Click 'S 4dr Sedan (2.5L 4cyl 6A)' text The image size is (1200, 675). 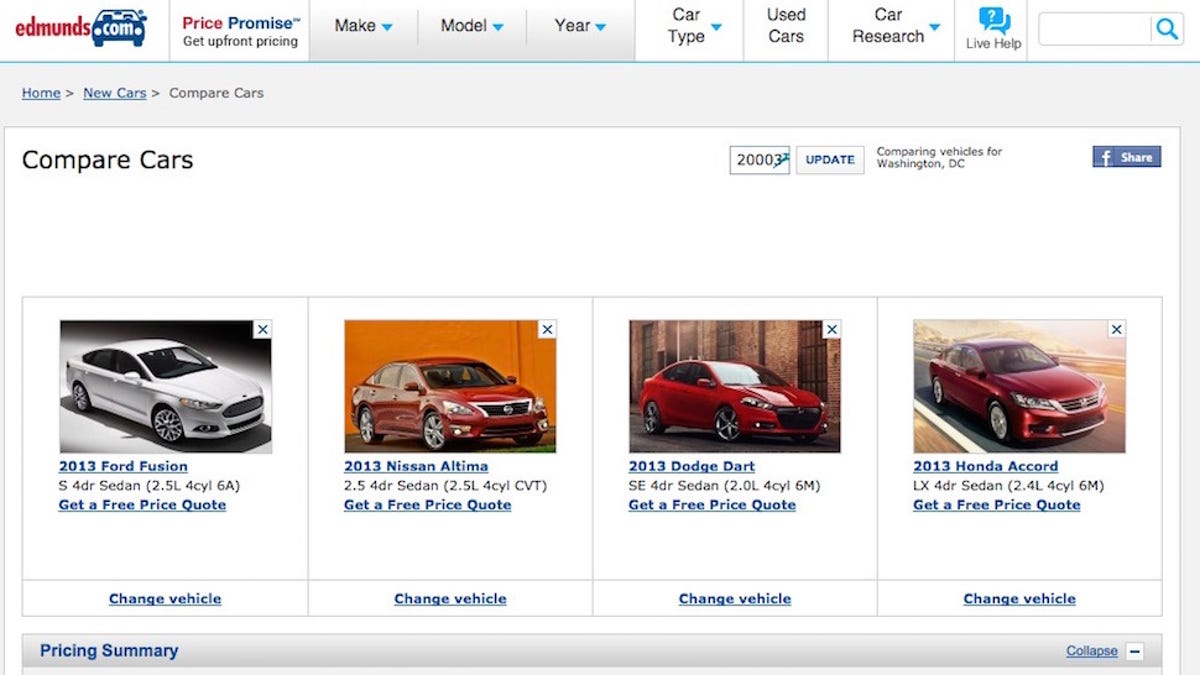[x=150, y=486]
